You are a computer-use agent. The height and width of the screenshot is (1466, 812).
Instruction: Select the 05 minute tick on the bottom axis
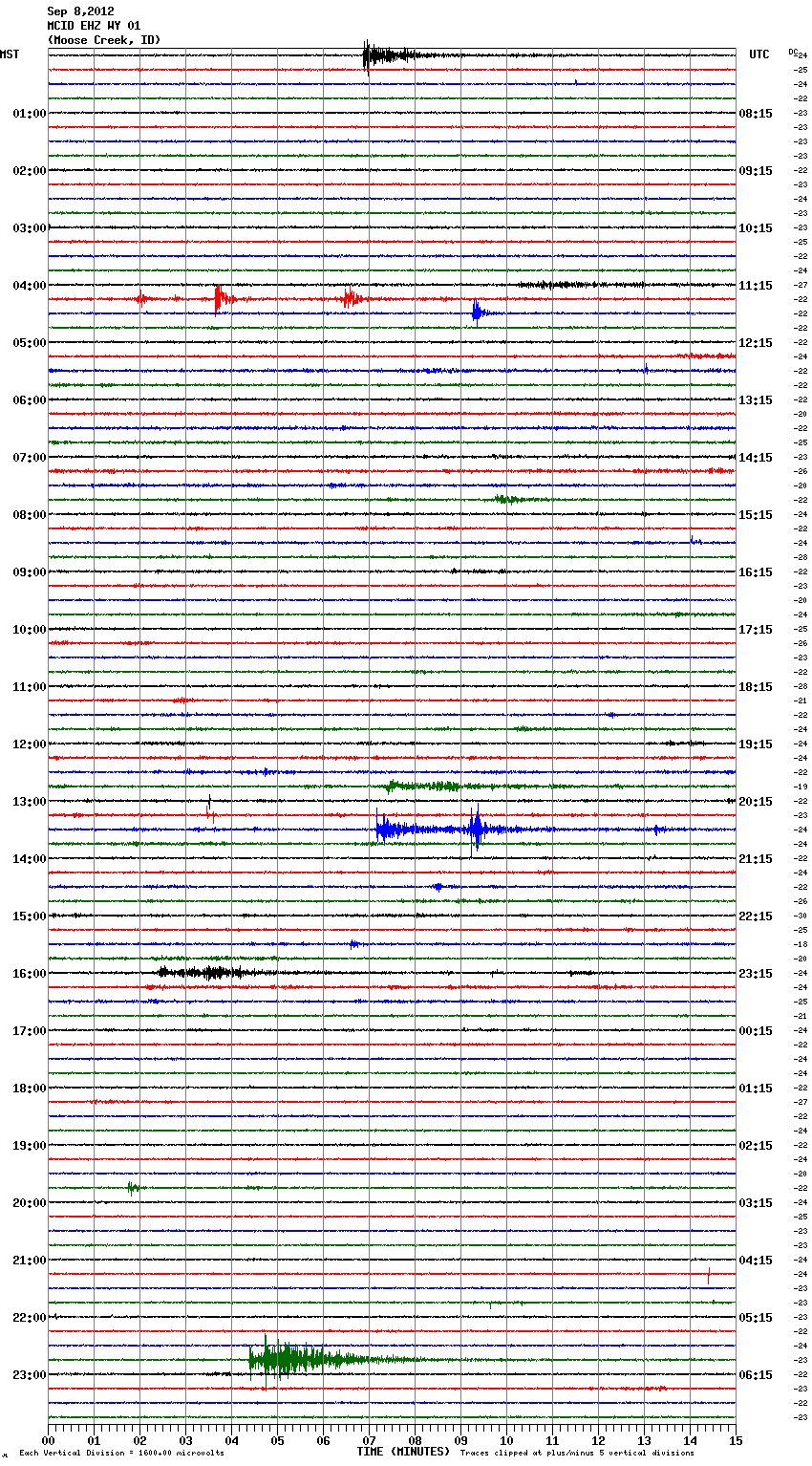(277, 1440)
